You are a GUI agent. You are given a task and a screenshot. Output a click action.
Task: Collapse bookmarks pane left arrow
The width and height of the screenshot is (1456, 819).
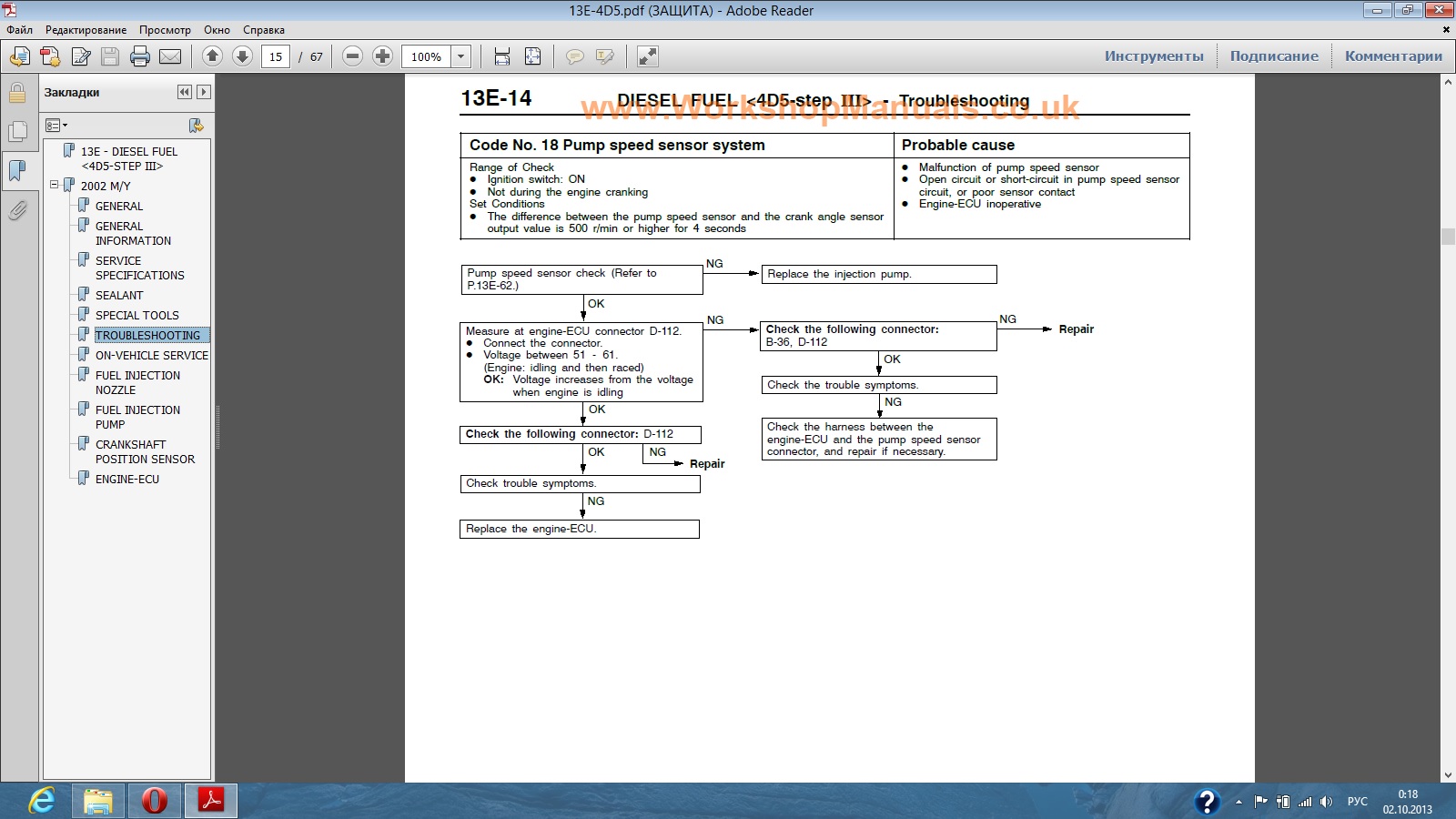click(185, 92)
